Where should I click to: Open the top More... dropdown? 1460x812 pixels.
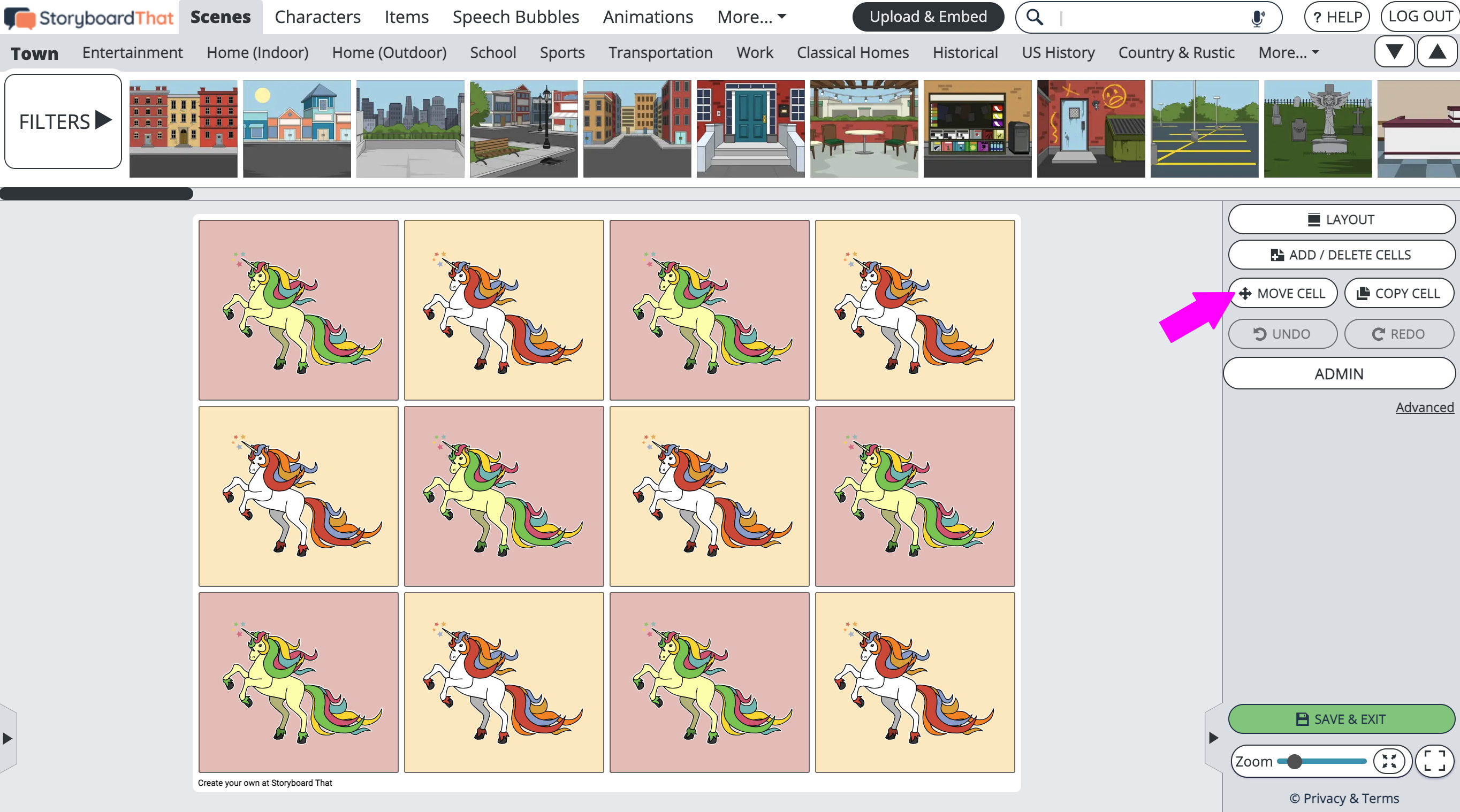tap(751, 17)
